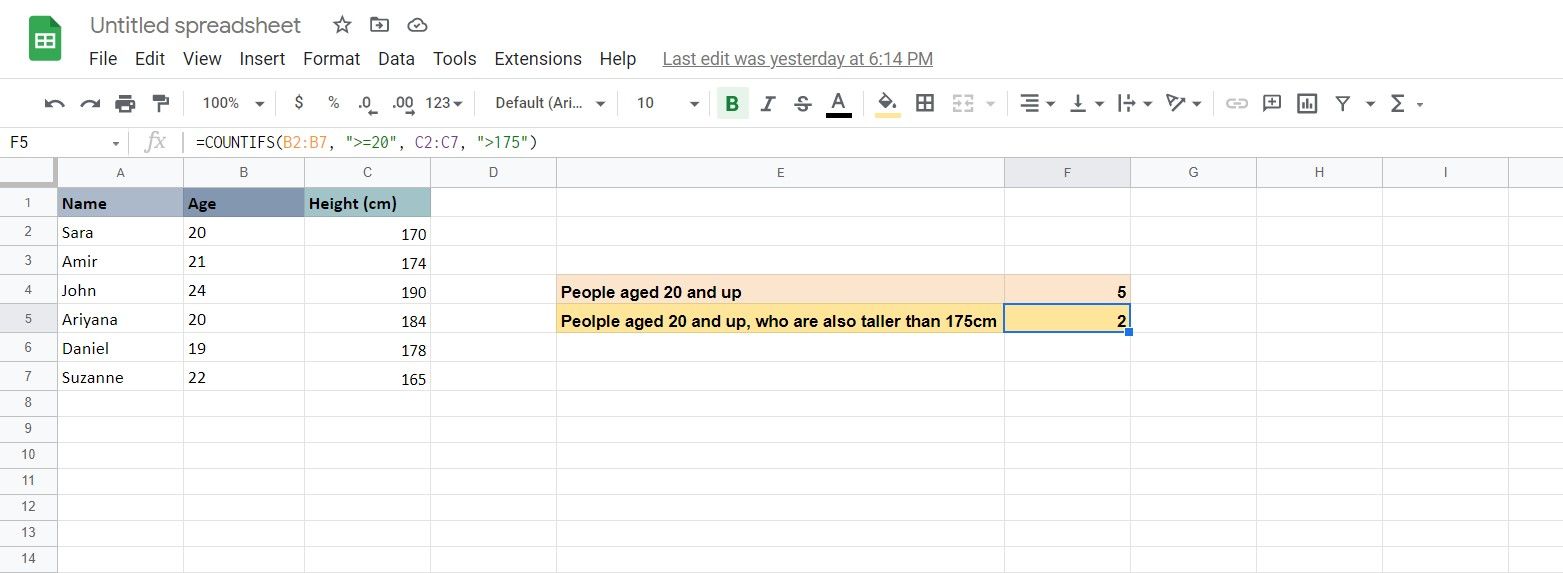
Task: Open the Borders grid icon
Action: (x=925, y=103)
